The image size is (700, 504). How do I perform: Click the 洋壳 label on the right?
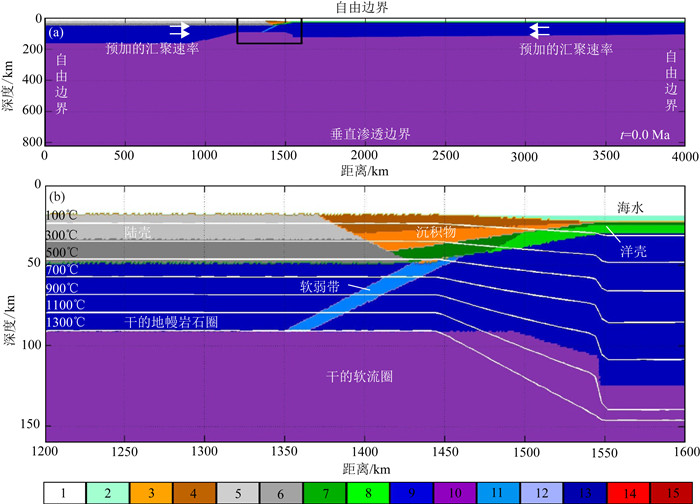(632, 252)
